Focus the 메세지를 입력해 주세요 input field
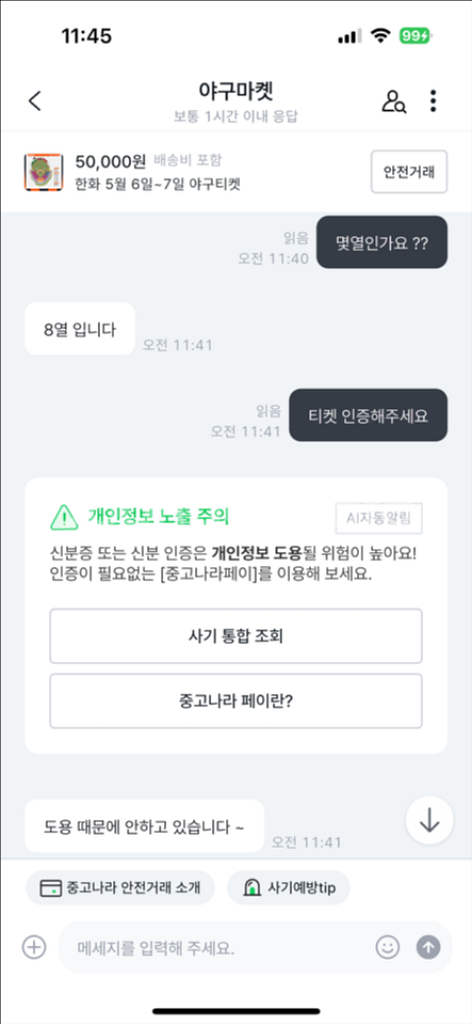This screenshot has width=472, height=1024. 215,947
